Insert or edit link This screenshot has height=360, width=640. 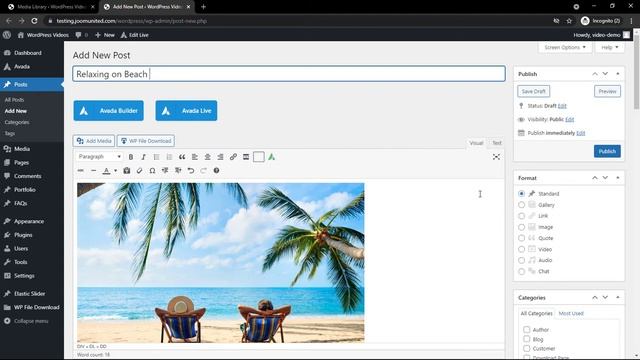click(233, 157)
